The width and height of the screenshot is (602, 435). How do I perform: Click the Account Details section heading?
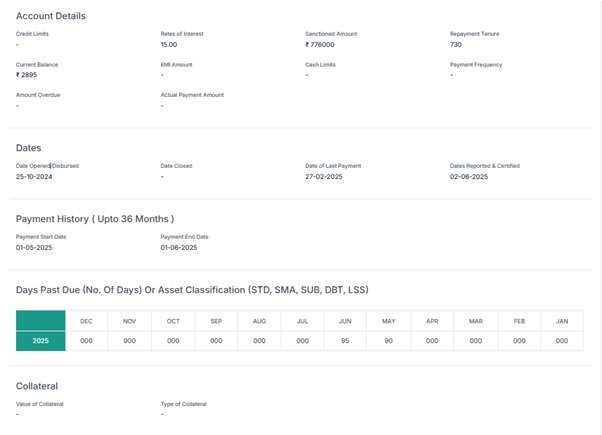click(50, 16)
